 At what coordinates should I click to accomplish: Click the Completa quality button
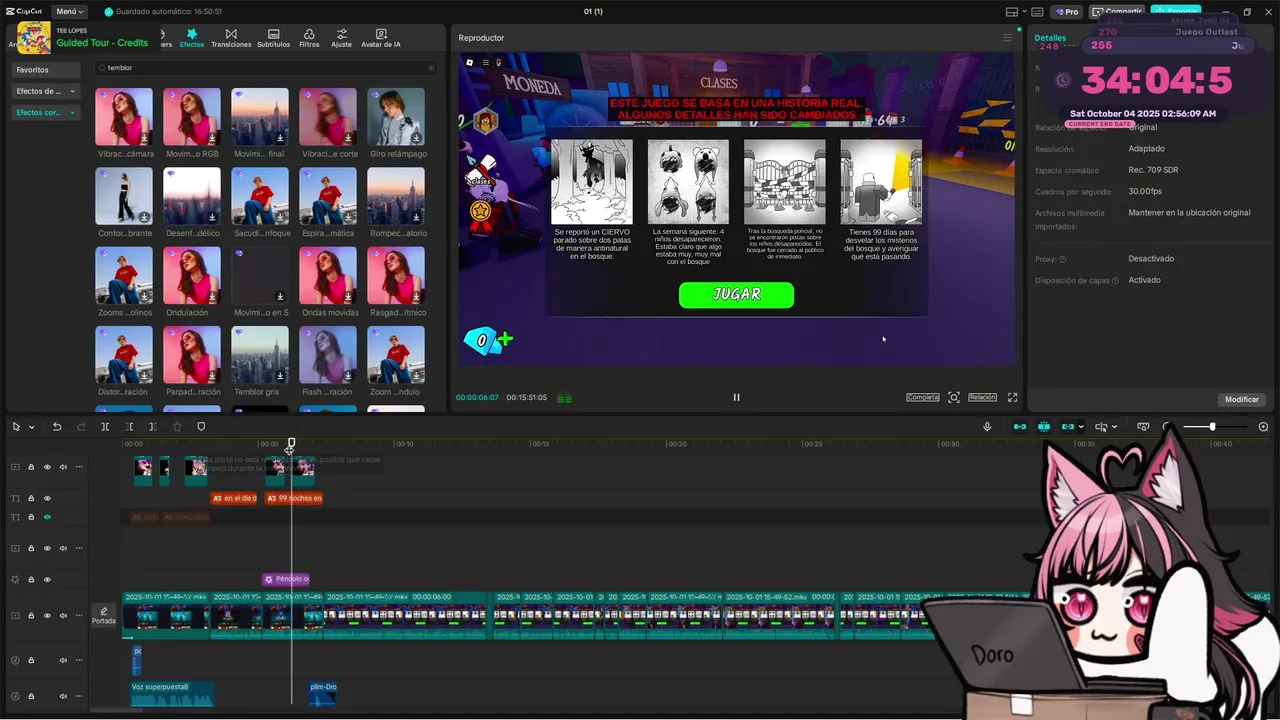coord(923,397)
